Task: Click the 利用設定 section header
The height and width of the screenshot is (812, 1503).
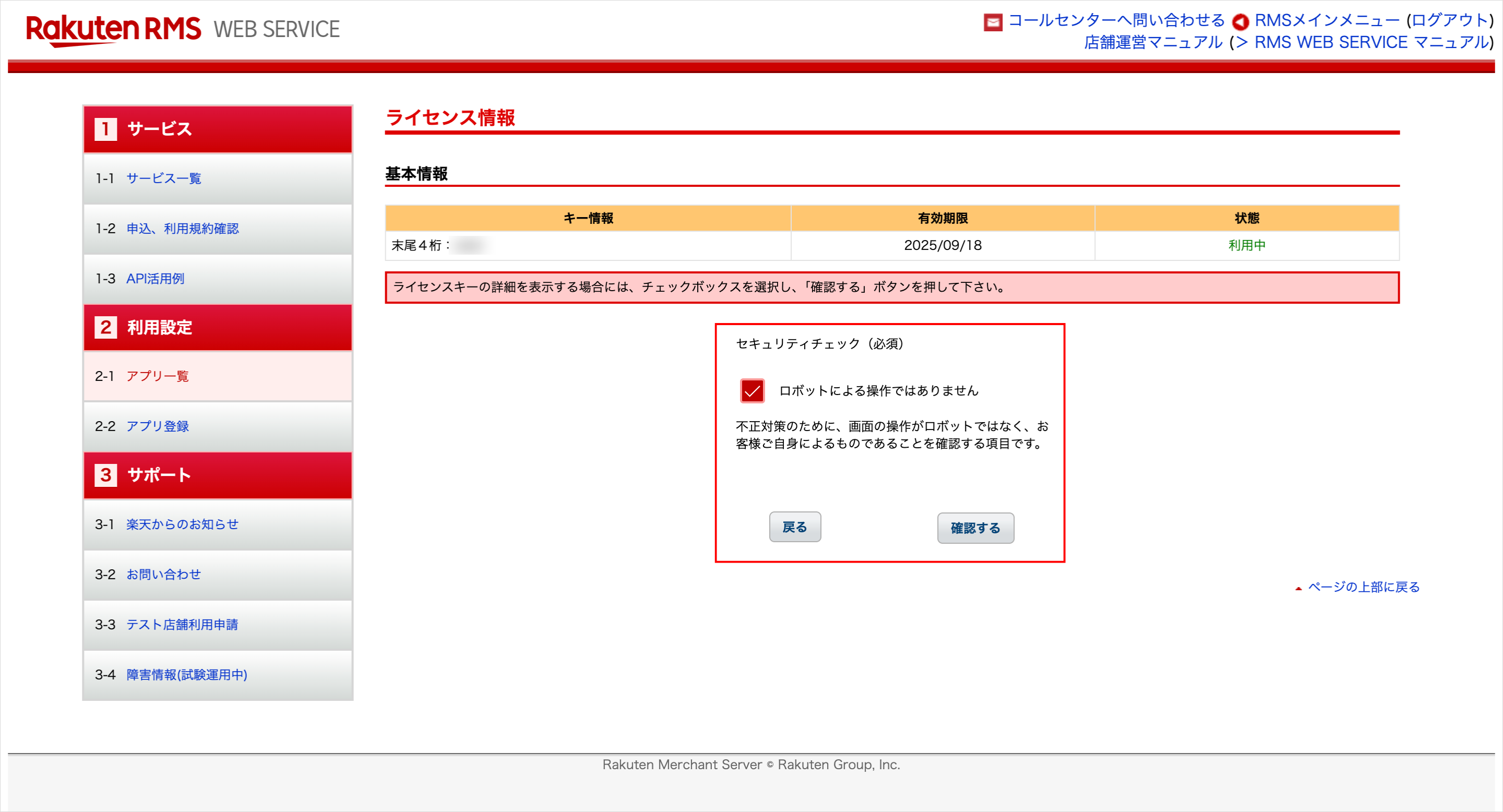Action: click(218, 327)
